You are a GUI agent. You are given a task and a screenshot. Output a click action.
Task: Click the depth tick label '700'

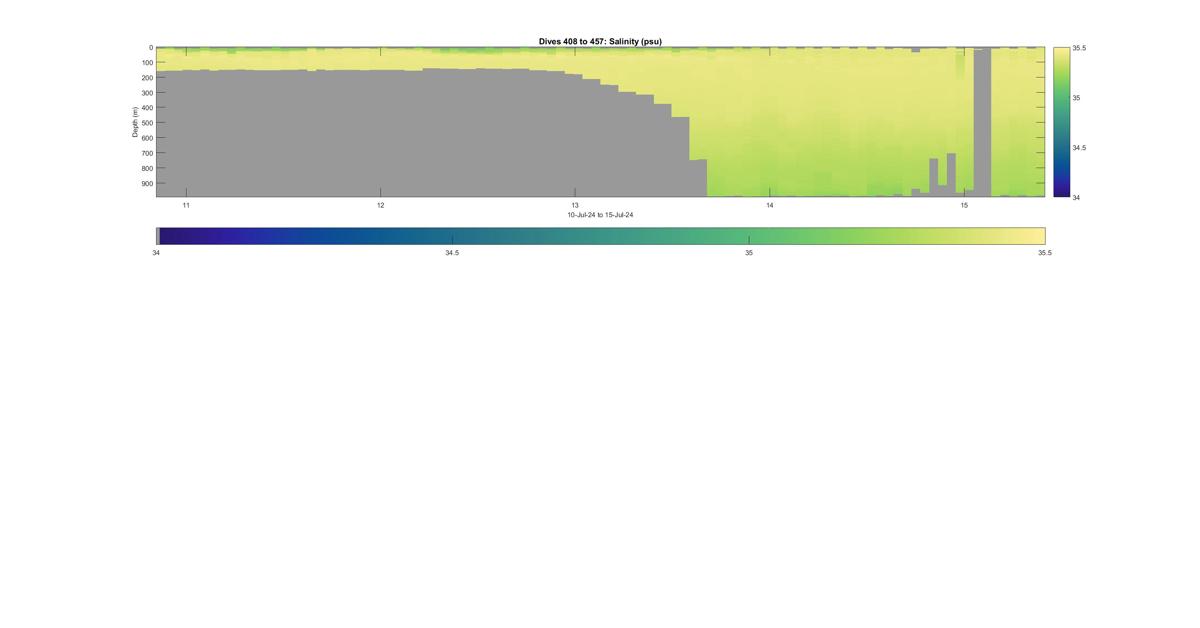147,153
